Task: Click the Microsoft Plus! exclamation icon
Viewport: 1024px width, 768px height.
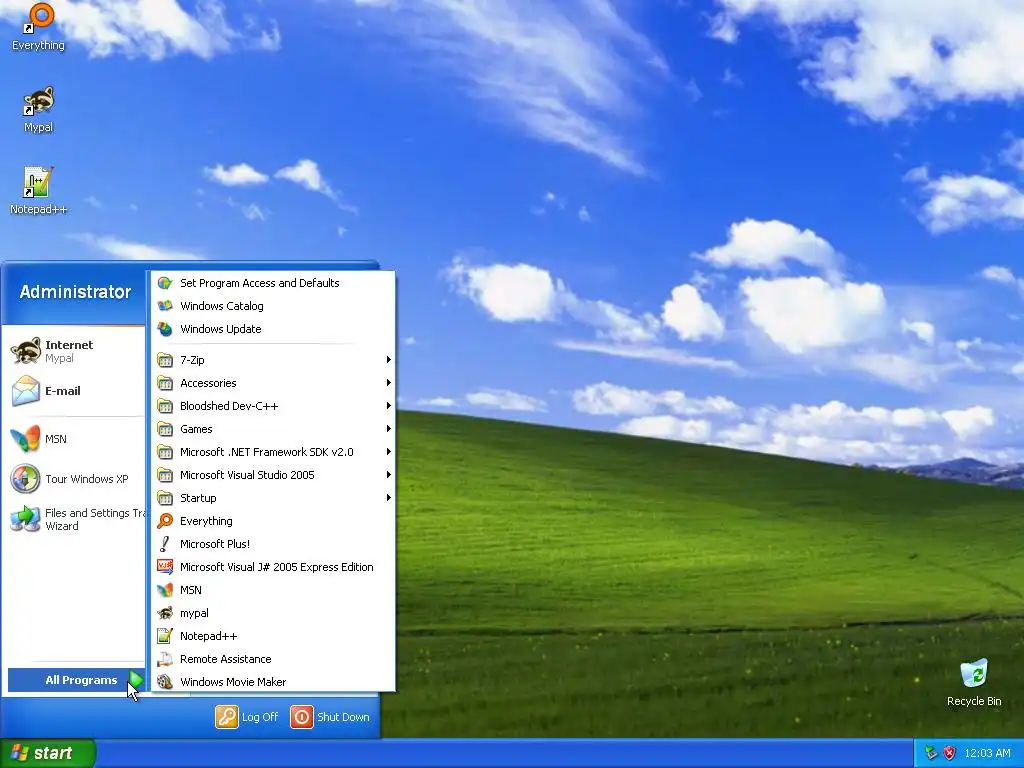Action: pos(165,544)
